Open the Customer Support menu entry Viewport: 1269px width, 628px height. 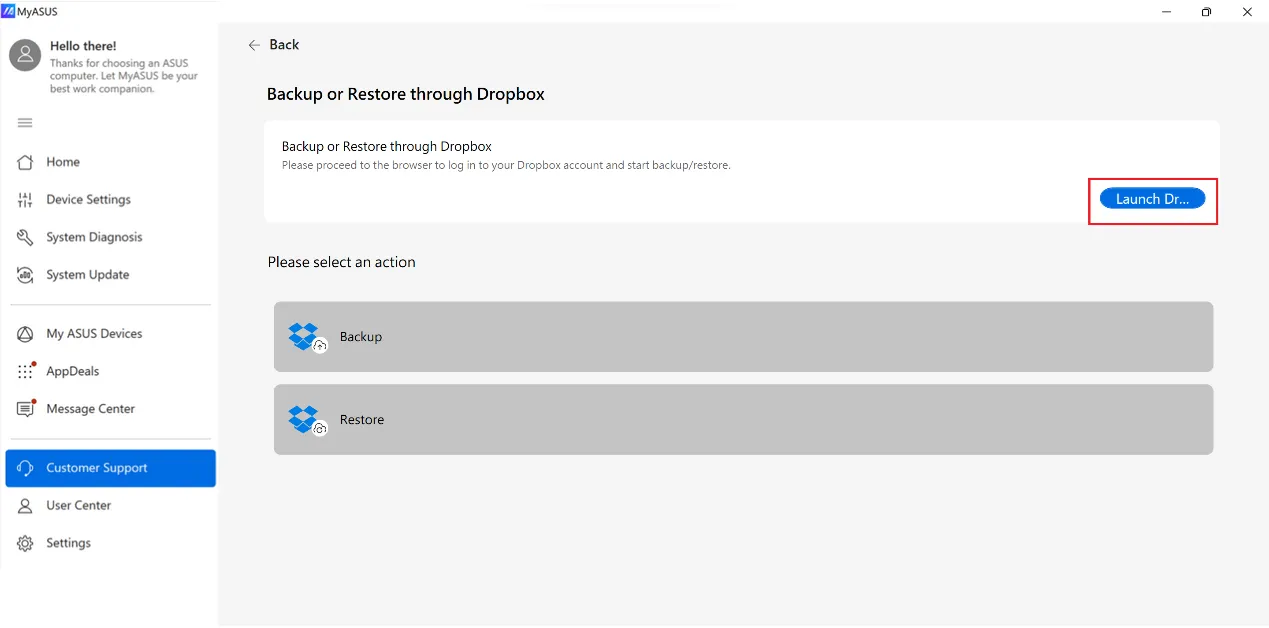[95, 467]
